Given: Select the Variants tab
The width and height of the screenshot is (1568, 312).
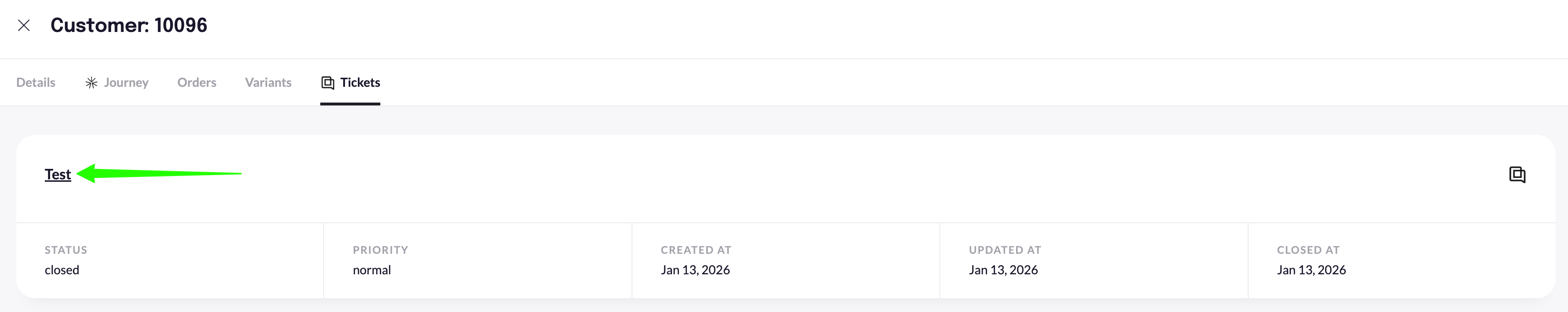Looking at the screenshot, I should click(x=268, y=83).
